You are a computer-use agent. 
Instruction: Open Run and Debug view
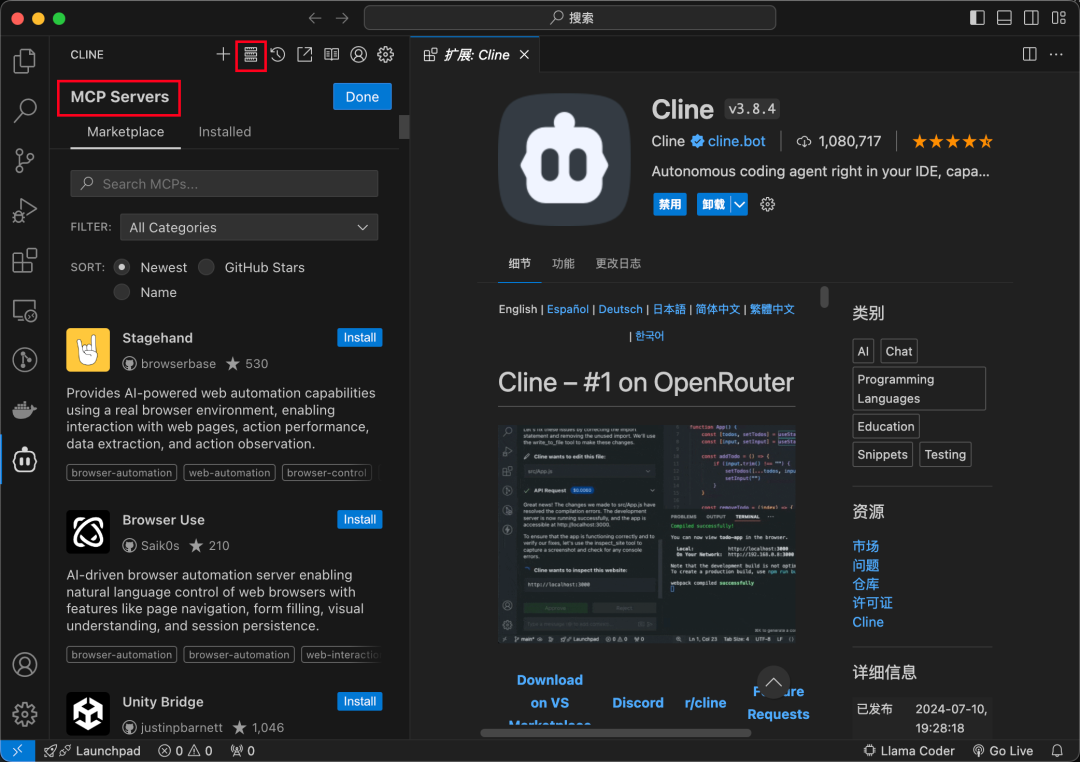point(25,210)
